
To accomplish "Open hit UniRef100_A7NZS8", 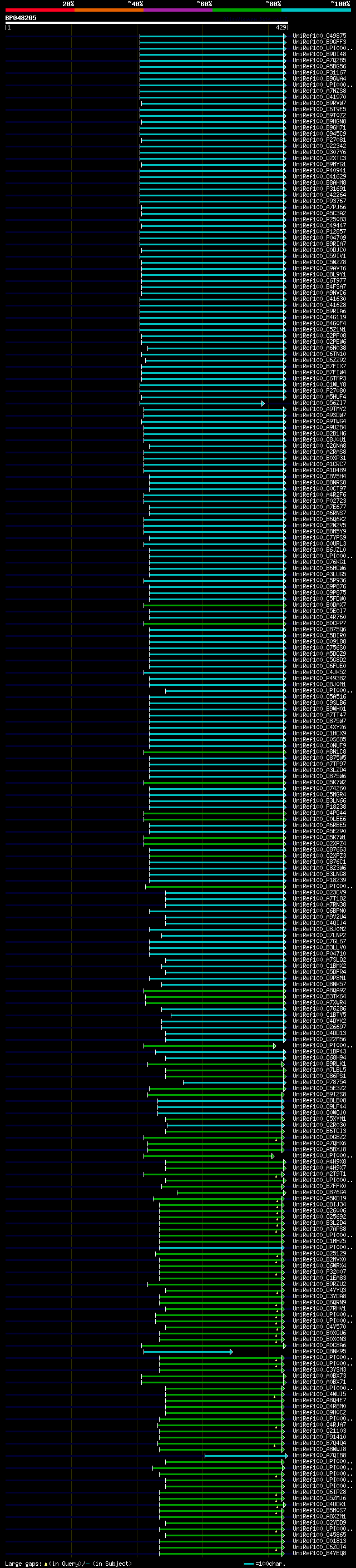I will 319,91.
